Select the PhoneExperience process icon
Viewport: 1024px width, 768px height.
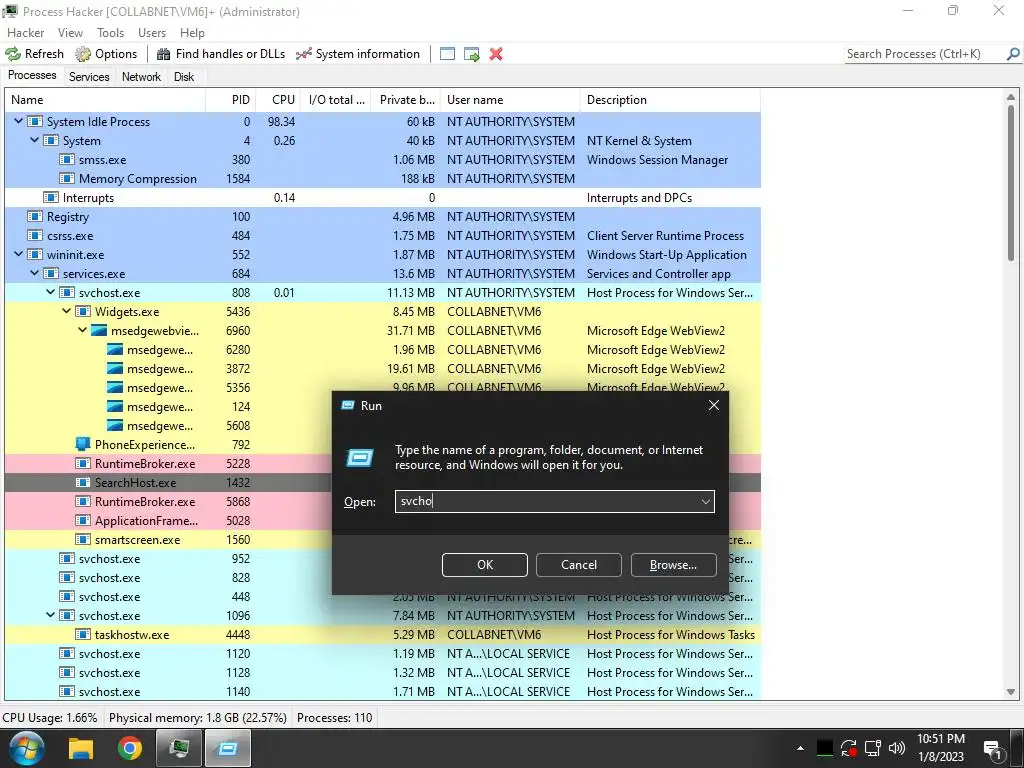pos(83,445)
